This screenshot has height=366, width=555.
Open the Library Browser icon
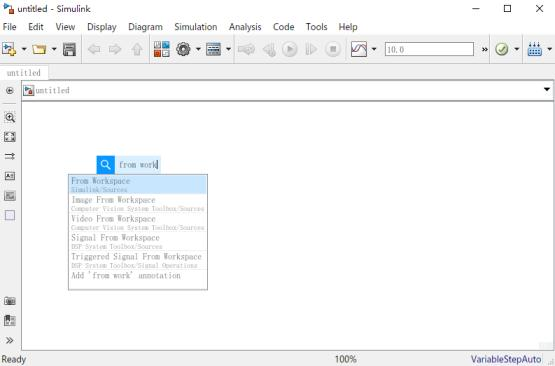161,49
